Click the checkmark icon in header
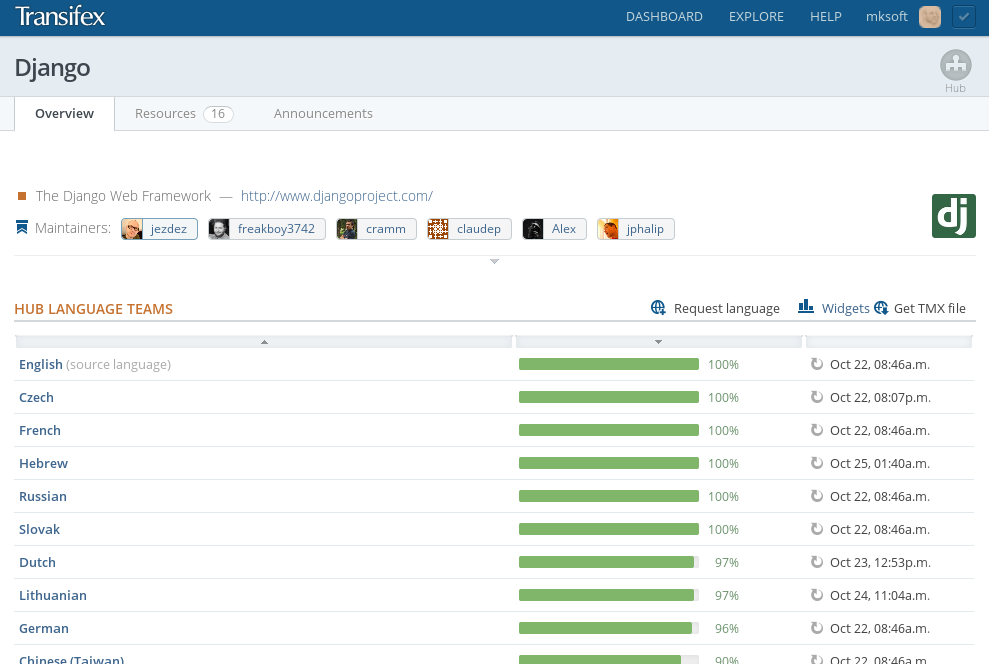This screenshot has height=664, width=989. click(x=964, y=17)
